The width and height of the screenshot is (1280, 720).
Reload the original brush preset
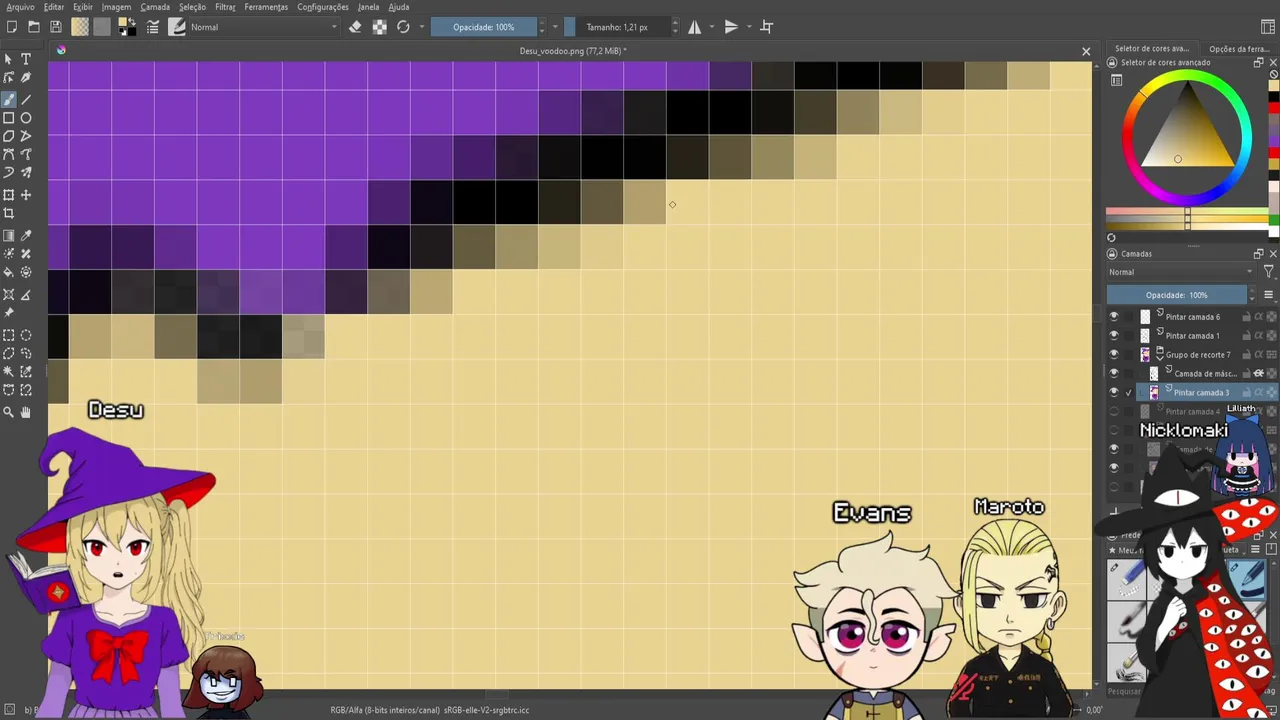point(403,27)
